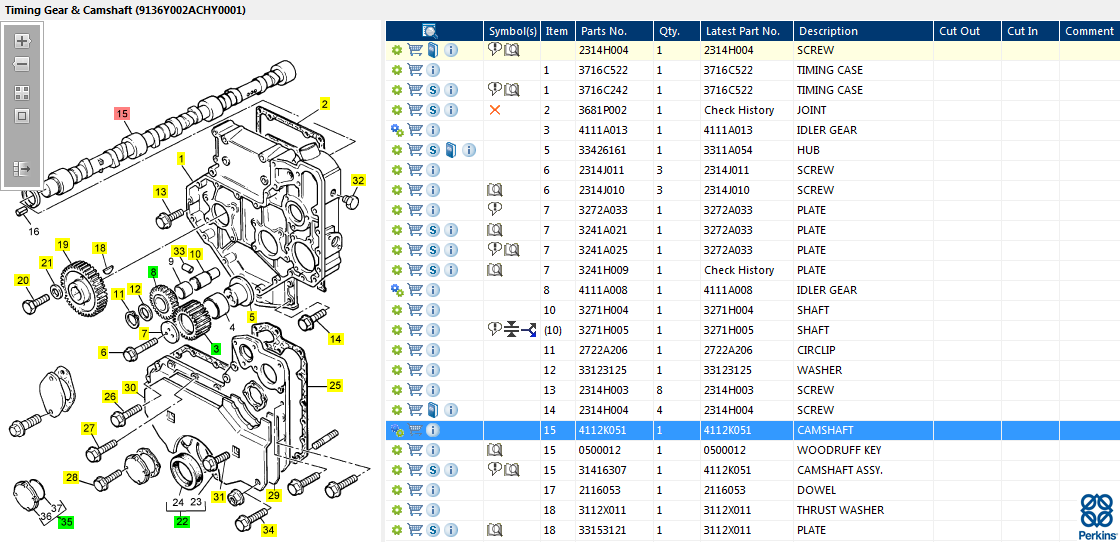Zoom out of the parts diagram
The image size is (1120, 542).
click(22, 64)
